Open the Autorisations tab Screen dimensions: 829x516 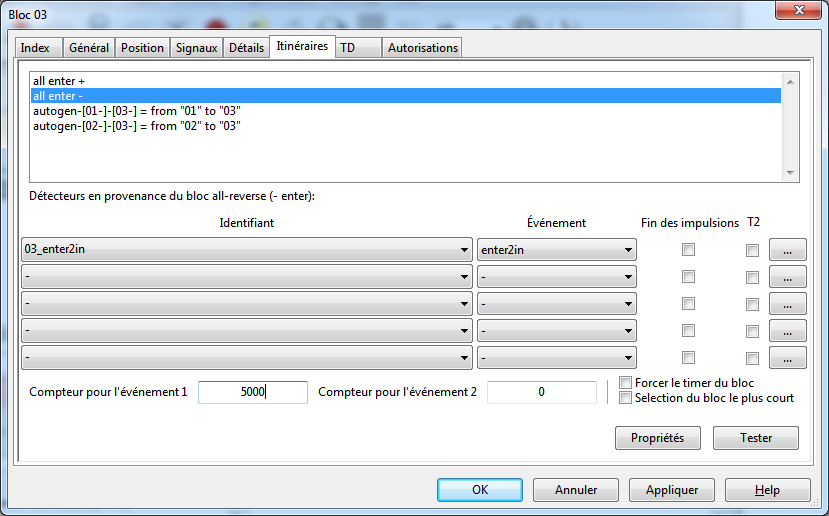coord(422,48)
